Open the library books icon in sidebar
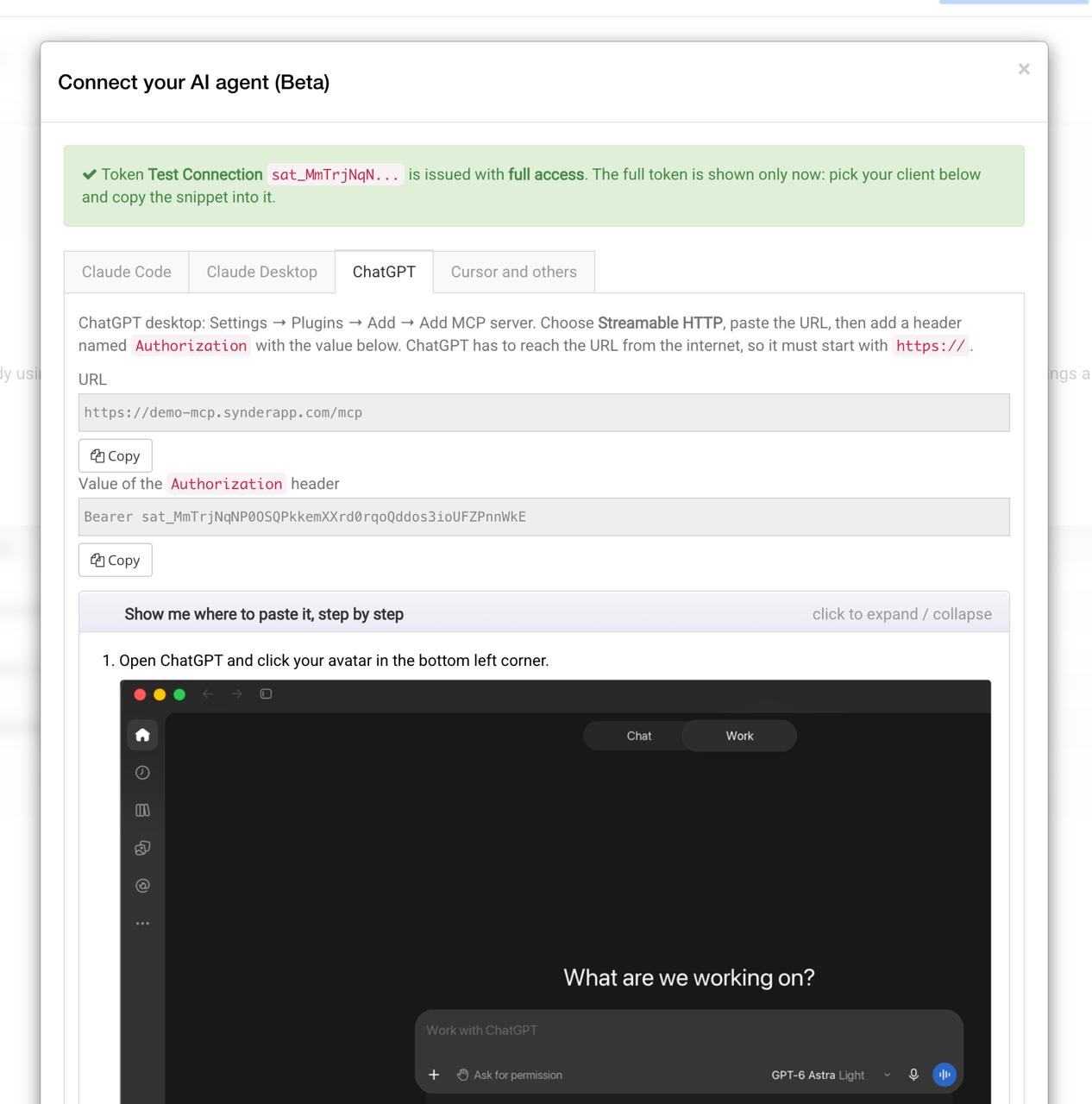 pyautogui.click(x=143, y=810)
